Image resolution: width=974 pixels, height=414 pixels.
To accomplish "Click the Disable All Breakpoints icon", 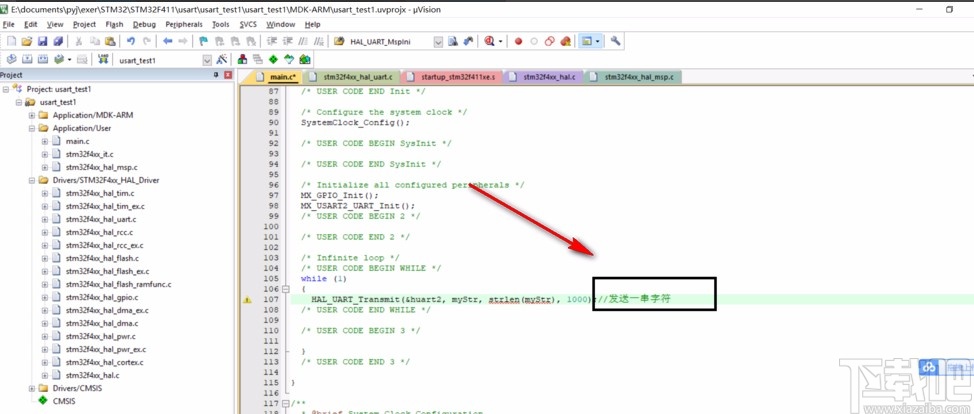I will tap(549, 41).
